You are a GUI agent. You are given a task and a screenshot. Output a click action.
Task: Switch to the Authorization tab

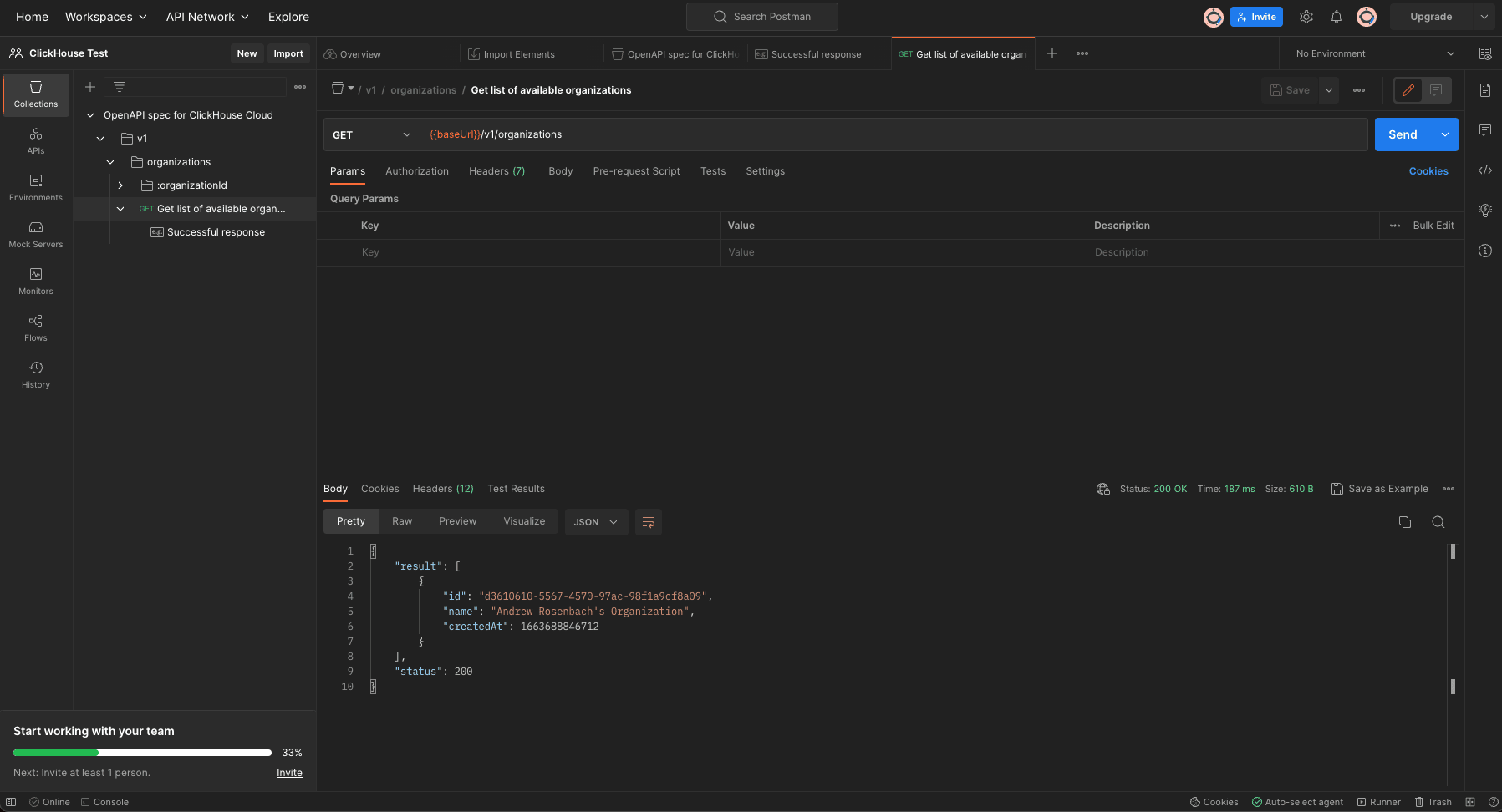pos(417,171)
